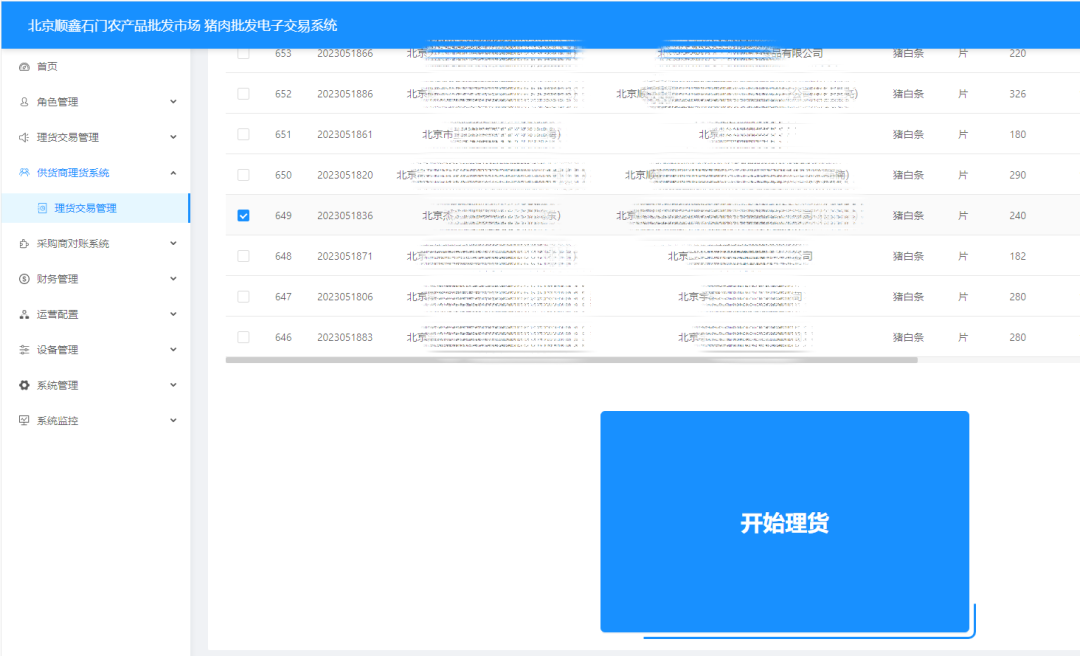Click the monitor icon beside 系统监控

(x=24, y=421)
